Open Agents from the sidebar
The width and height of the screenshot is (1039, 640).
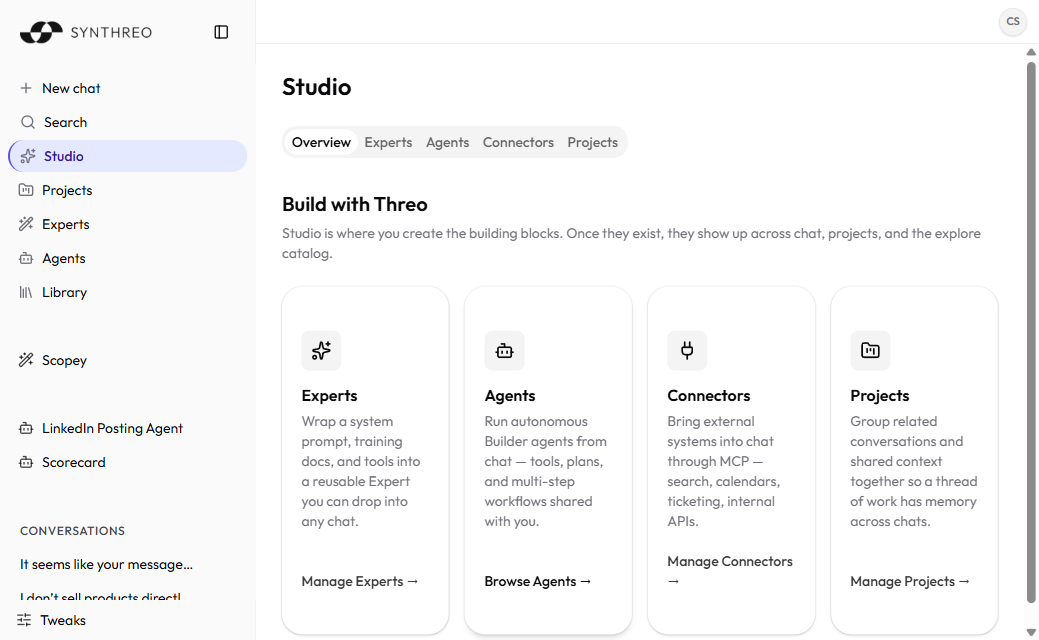(127, 258)
